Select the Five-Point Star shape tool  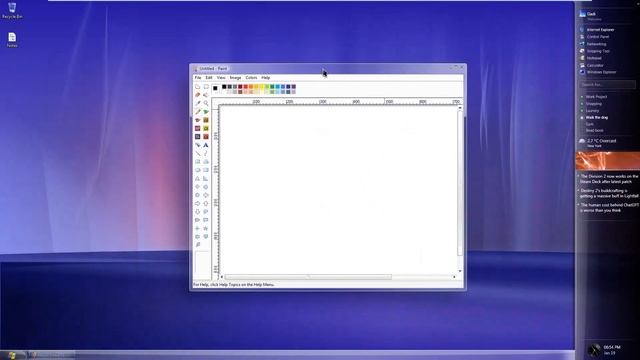click(206, 229)
